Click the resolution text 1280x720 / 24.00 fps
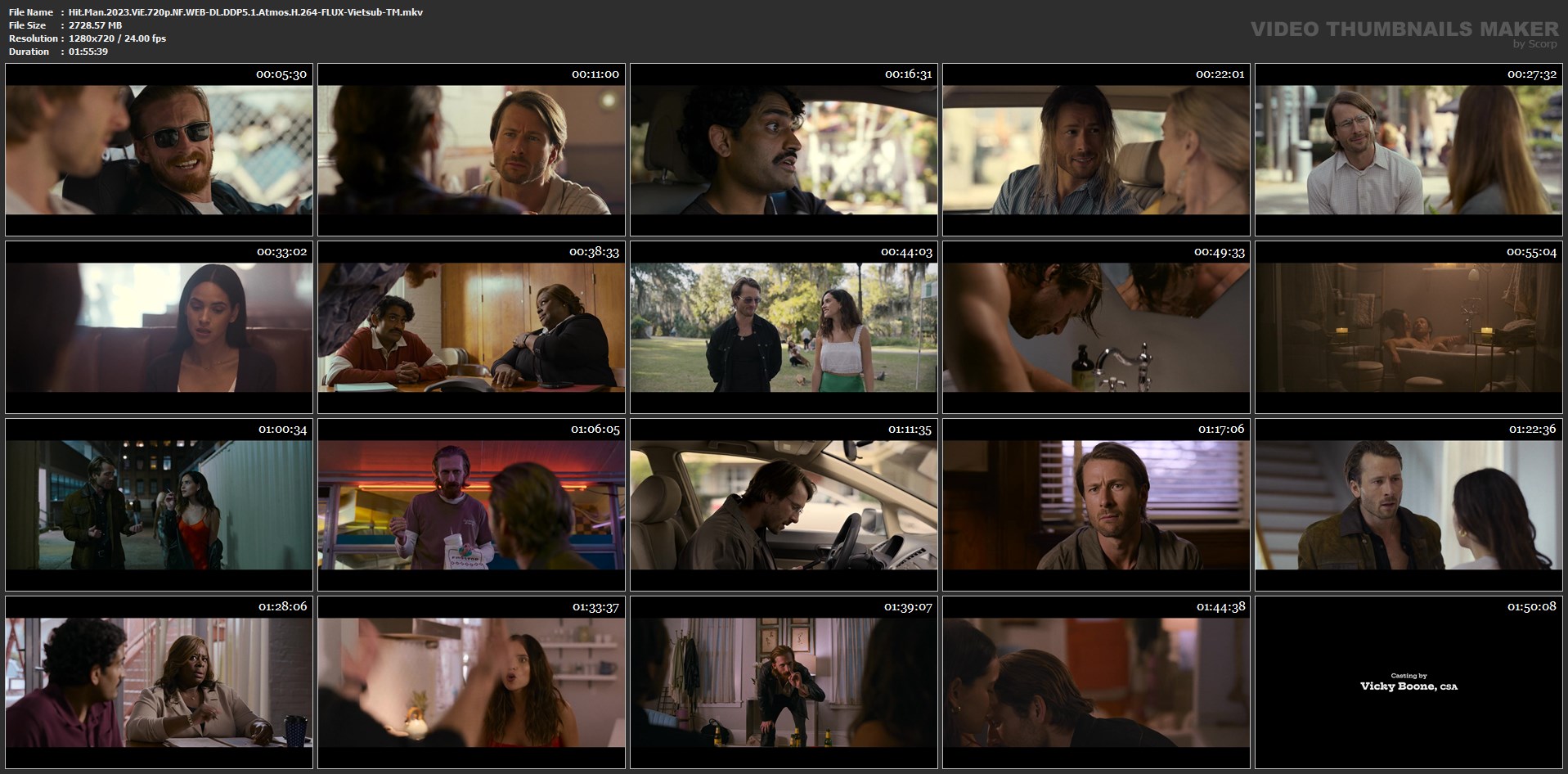 click(118, 38)
